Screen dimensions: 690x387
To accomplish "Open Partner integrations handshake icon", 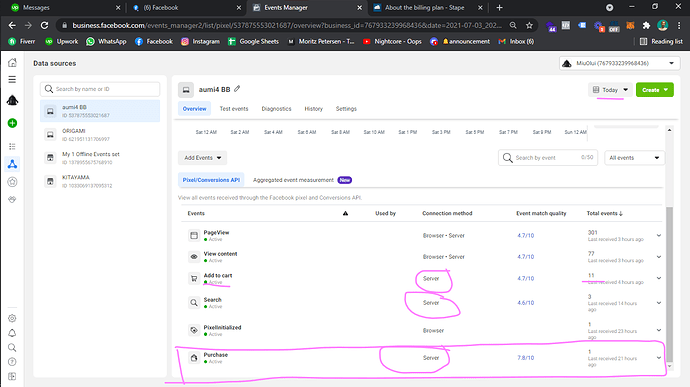I will [x=12, y=199].
